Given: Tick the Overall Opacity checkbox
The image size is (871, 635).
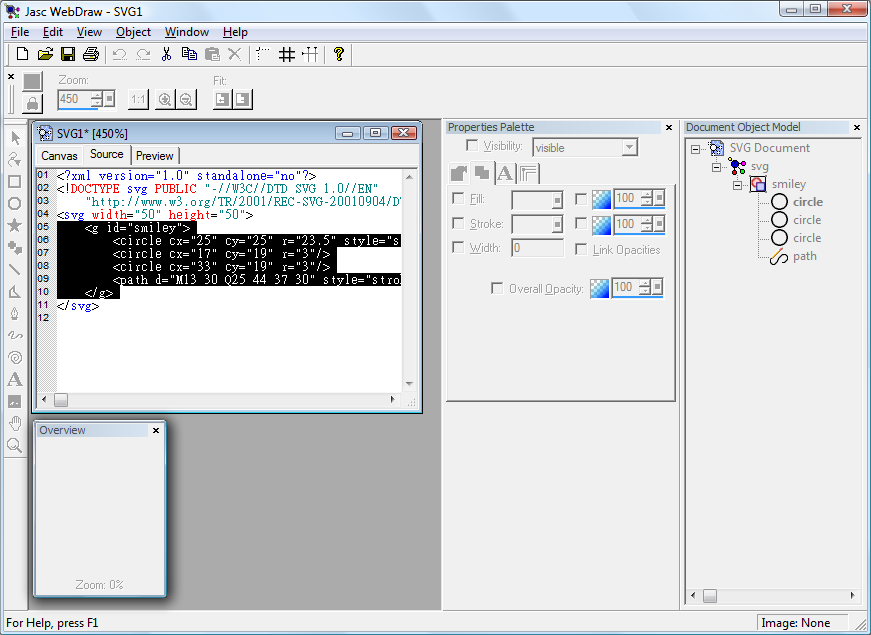Looking at the screenshot, I should (497, 288).
